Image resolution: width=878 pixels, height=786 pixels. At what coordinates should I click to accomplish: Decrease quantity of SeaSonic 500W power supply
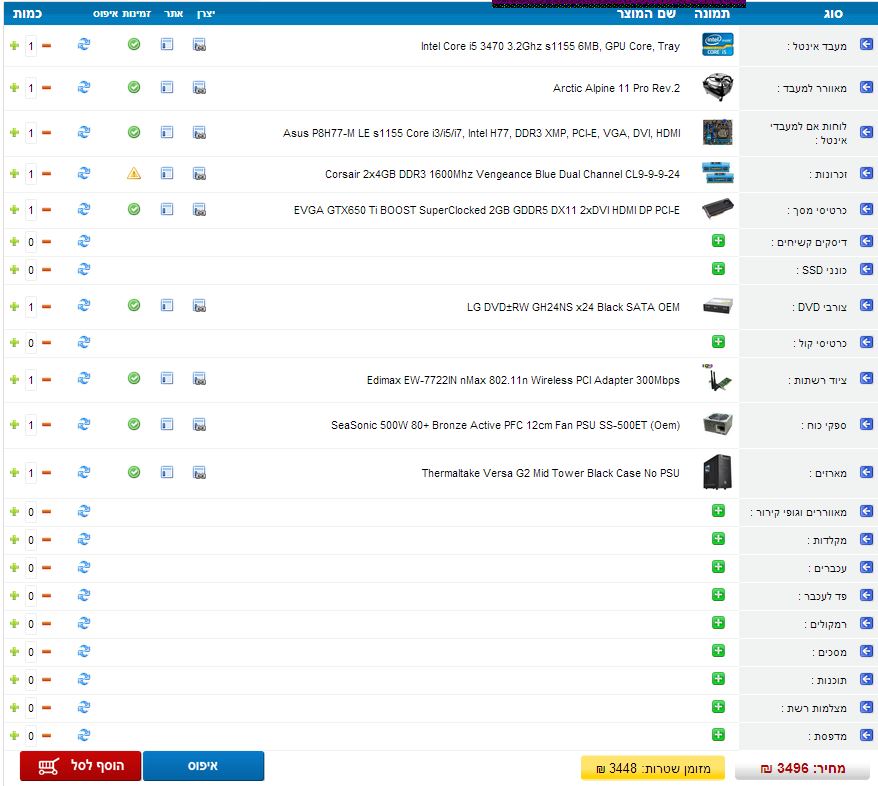click(46, 424)
